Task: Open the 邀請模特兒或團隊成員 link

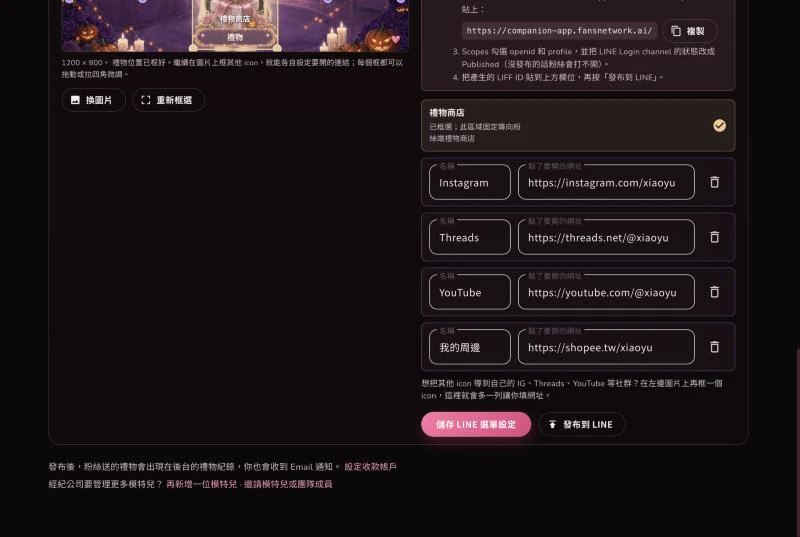Action: (288, 484)
